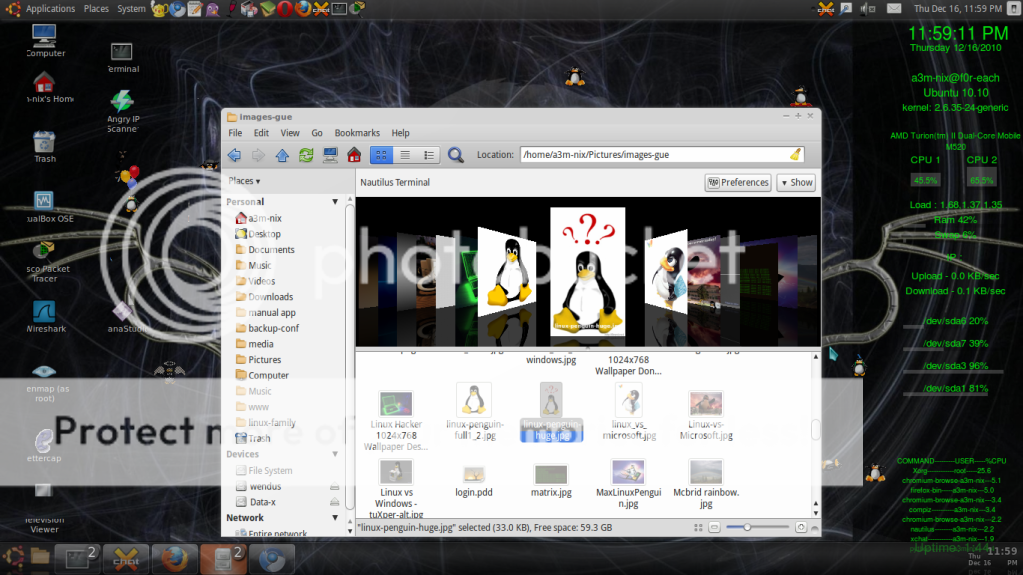Reload the images-gue folder
The height and width of the screenshot is (575, 1023).
click(x=306, y=155)
